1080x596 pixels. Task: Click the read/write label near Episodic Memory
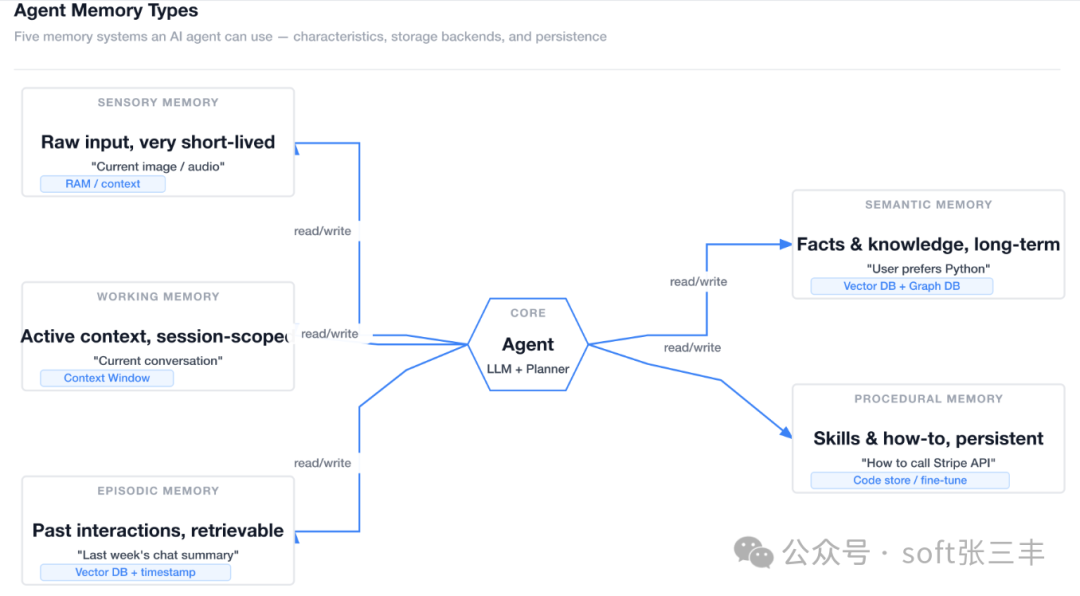pos(322,463)
